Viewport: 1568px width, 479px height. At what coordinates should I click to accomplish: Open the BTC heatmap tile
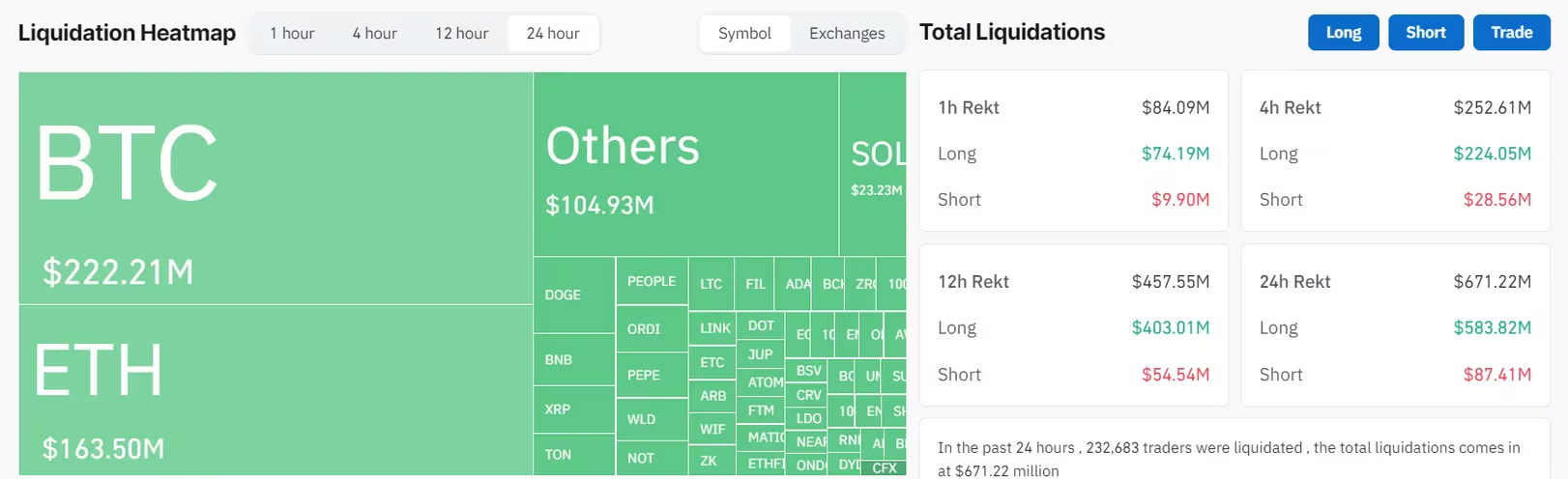(276, 188)
